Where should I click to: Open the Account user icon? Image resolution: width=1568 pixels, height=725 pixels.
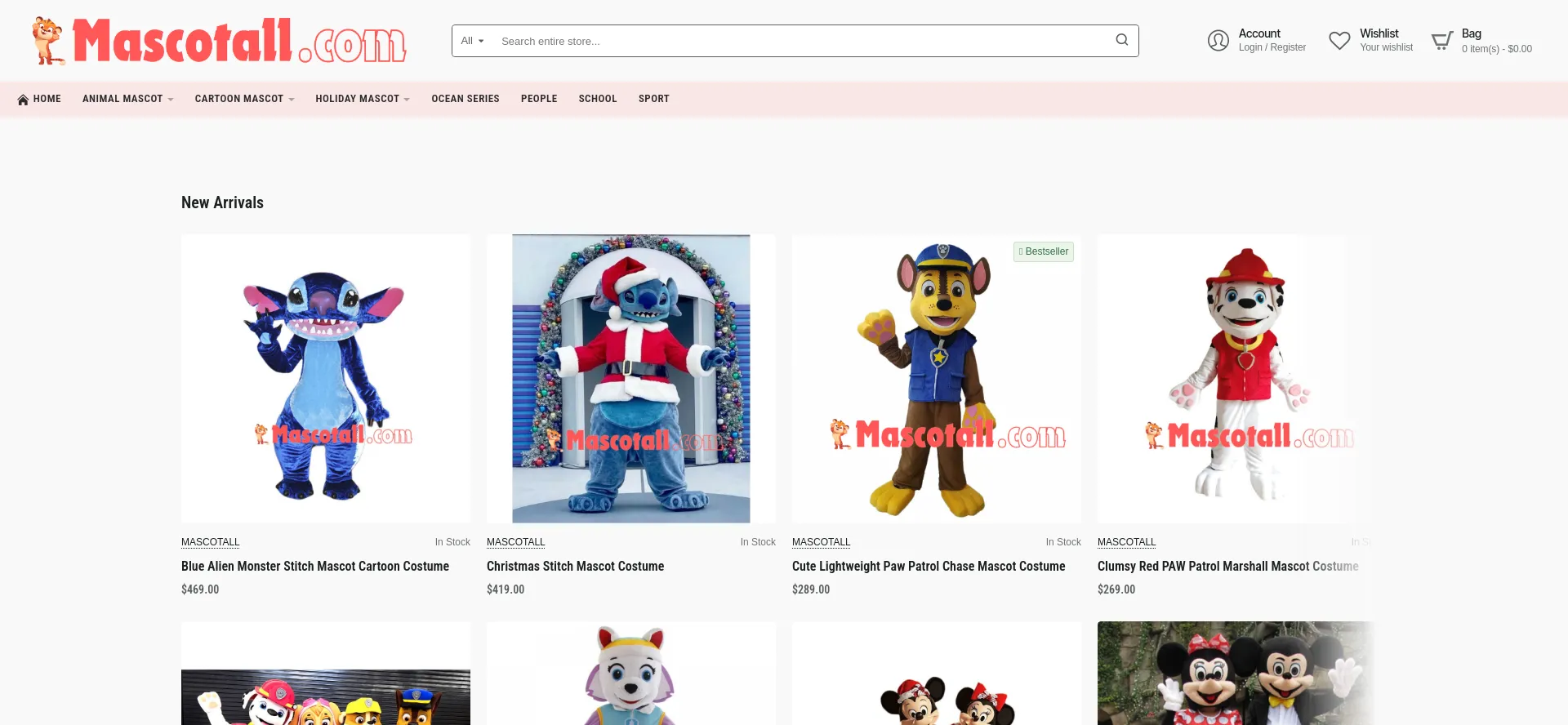(1218, 41)
